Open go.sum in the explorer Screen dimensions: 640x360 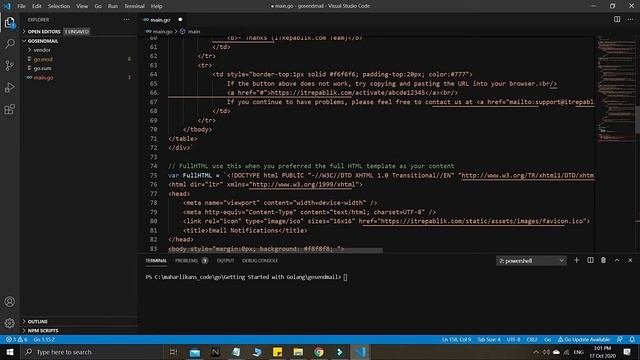coord(42,68)
